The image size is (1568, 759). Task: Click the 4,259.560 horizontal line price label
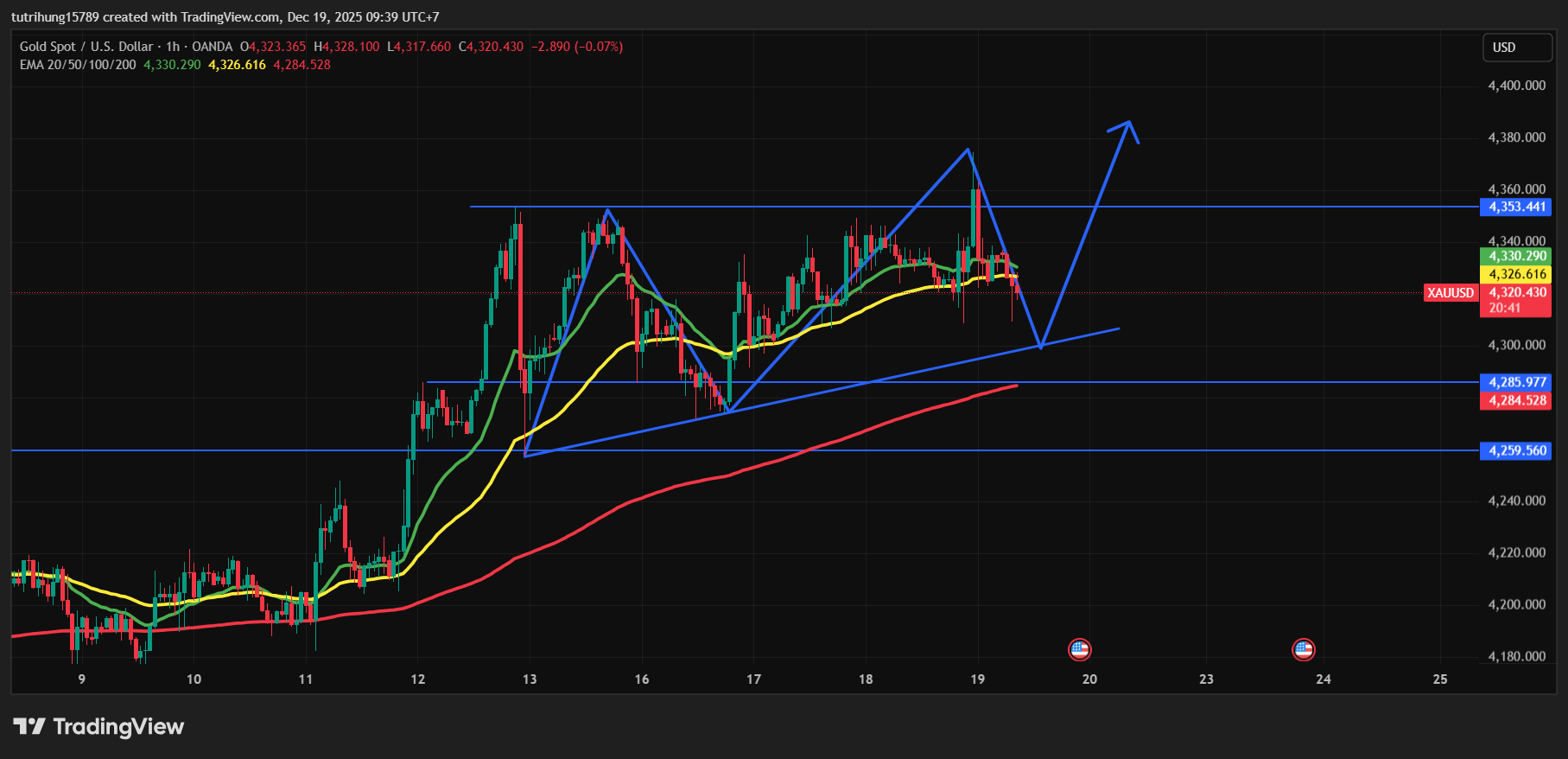1516,450
